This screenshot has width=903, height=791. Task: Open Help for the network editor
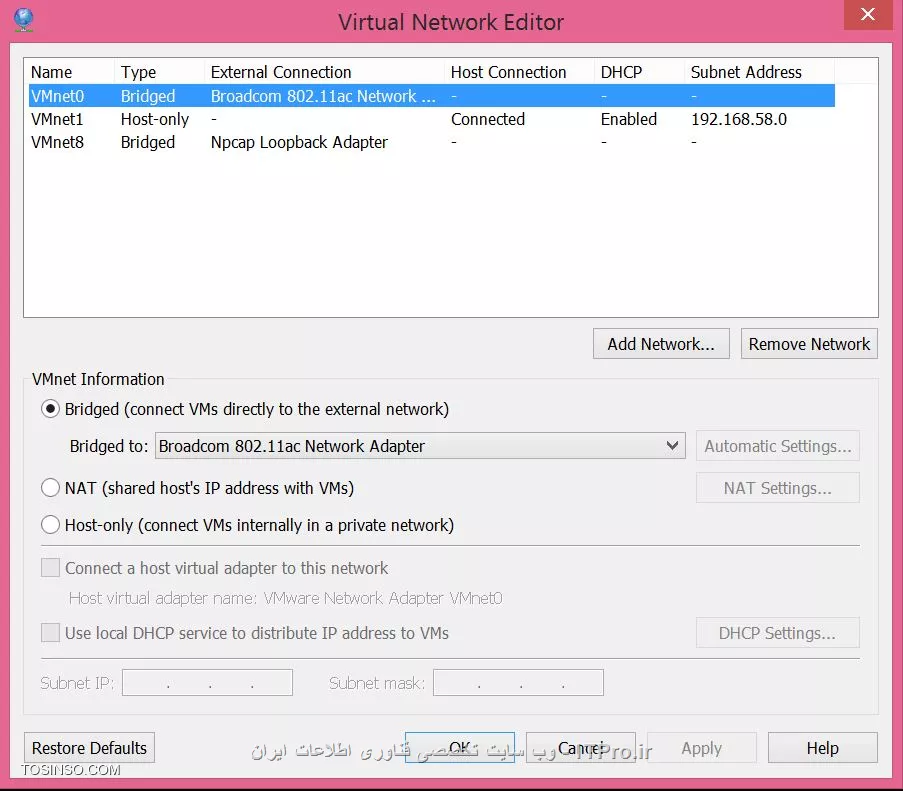(x=822, y=748)
